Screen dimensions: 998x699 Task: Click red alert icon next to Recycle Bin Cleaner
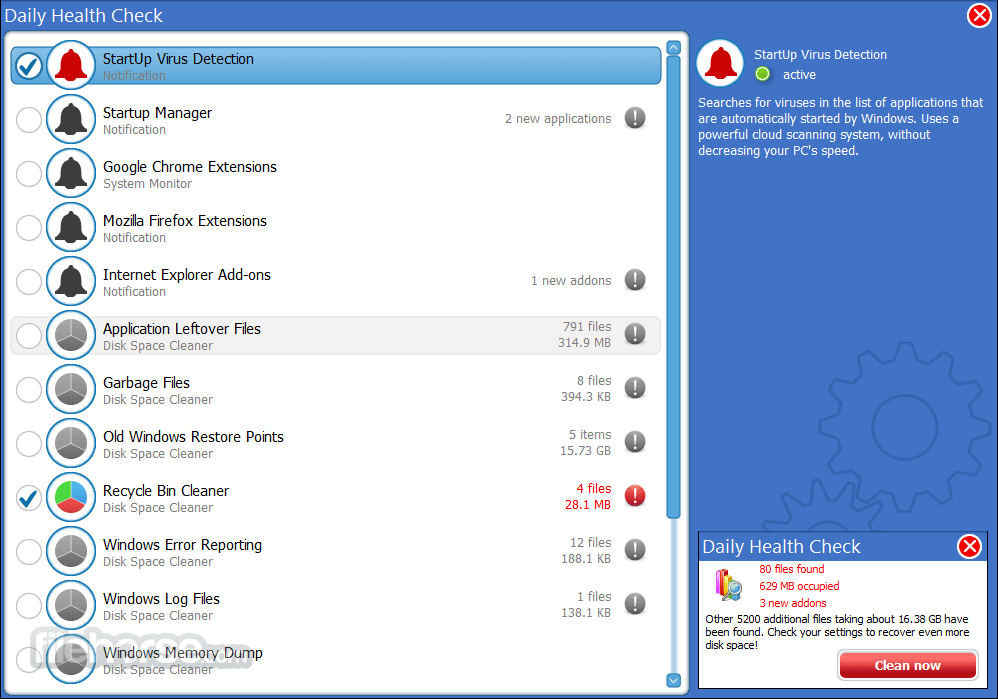pos(635,496)
